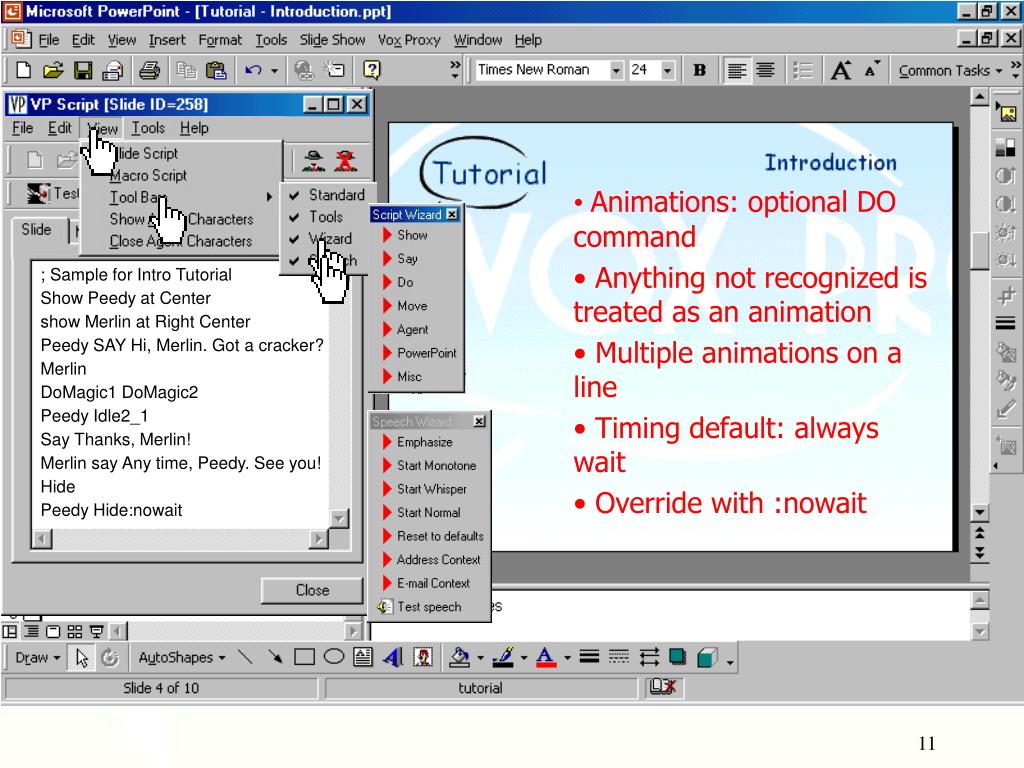Open the Slide Show menu in PowerPoint
This screenshot has width=1024, height=768.
(332, 40)
